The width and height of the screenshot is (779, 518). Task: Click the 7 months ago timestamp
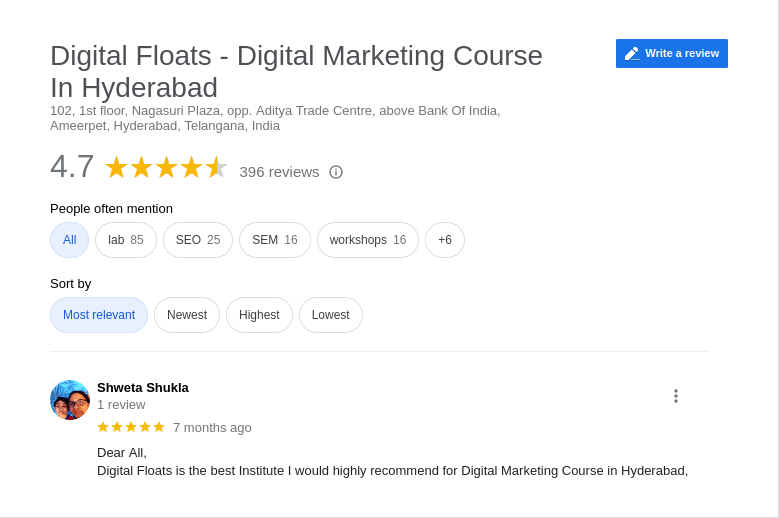coord(212,428)
